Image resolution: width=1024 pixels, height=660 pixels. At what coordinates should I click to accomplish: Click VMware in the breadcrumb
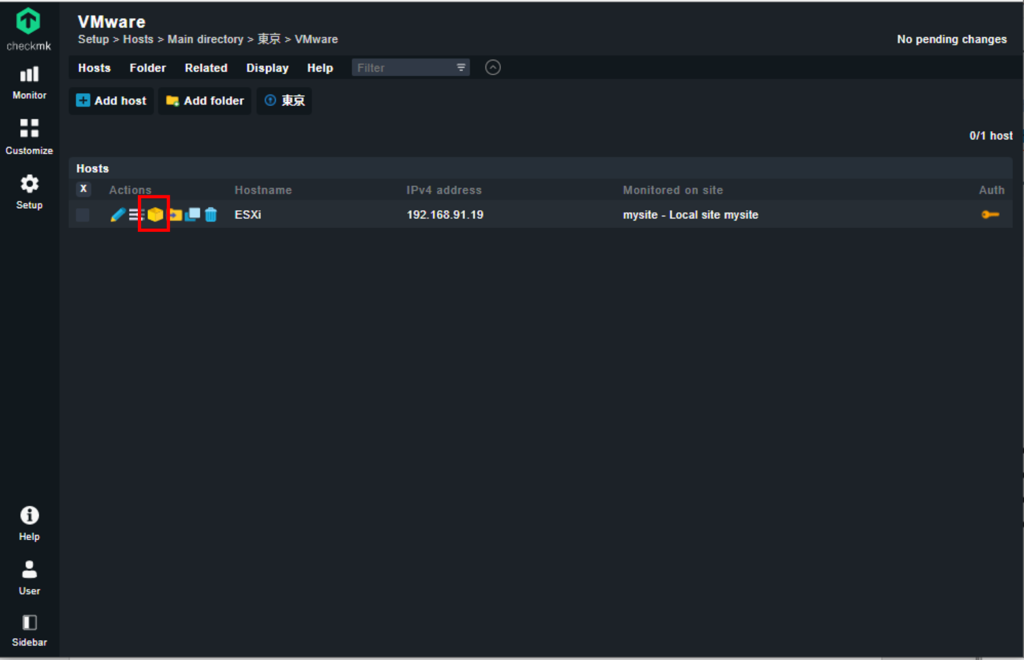click(x=316, y=39)
